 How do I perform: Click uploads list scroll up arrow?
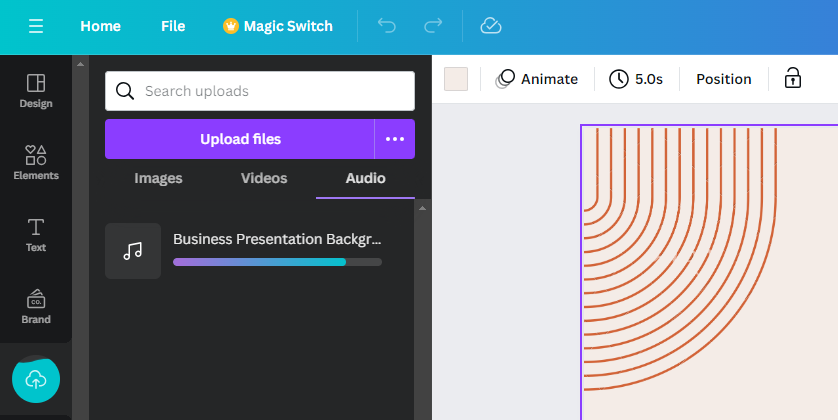pos(422,208)
